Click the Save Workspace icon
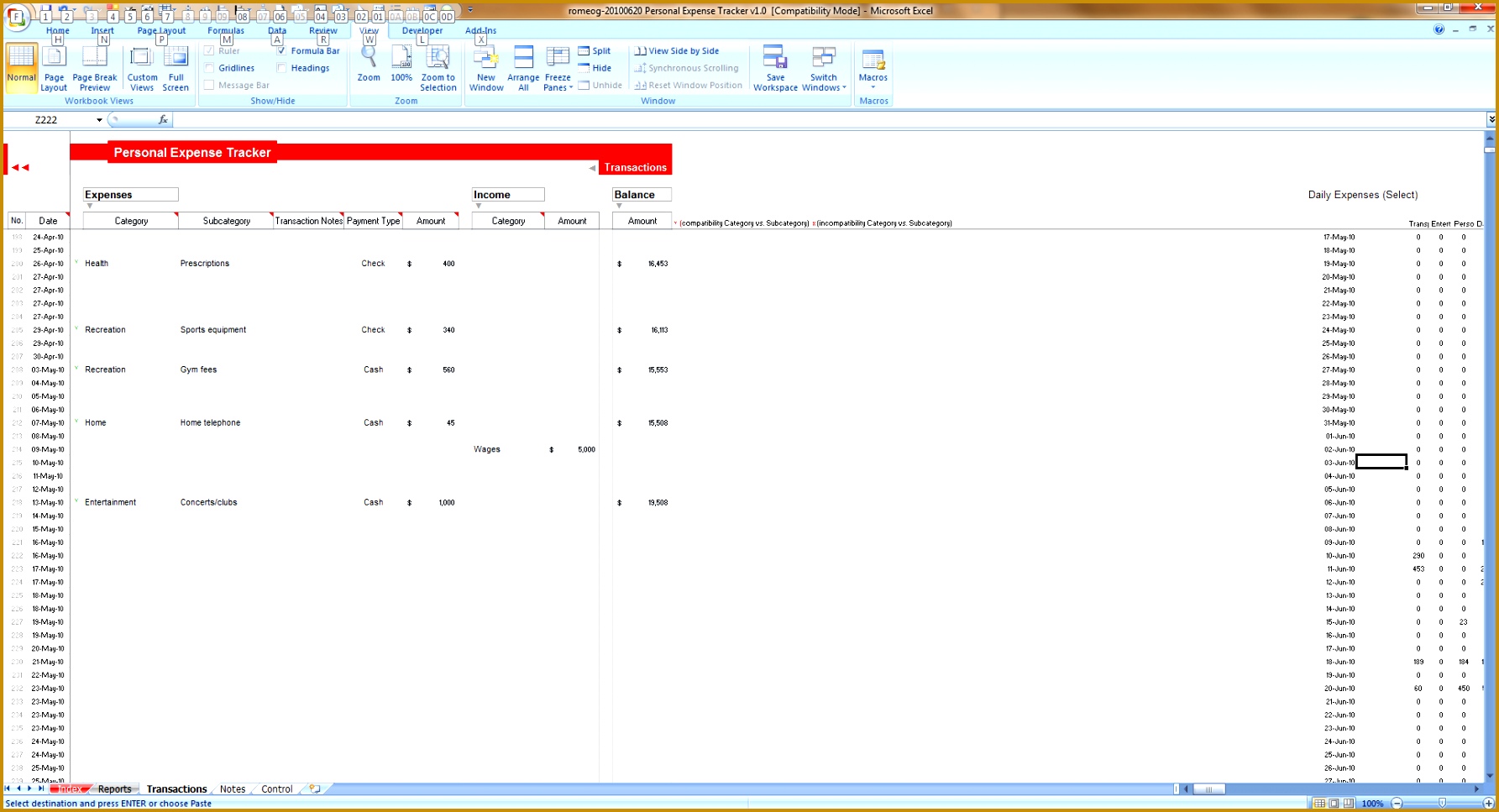Viewport: 1499px width, 812px height. (x=774, y=67)
